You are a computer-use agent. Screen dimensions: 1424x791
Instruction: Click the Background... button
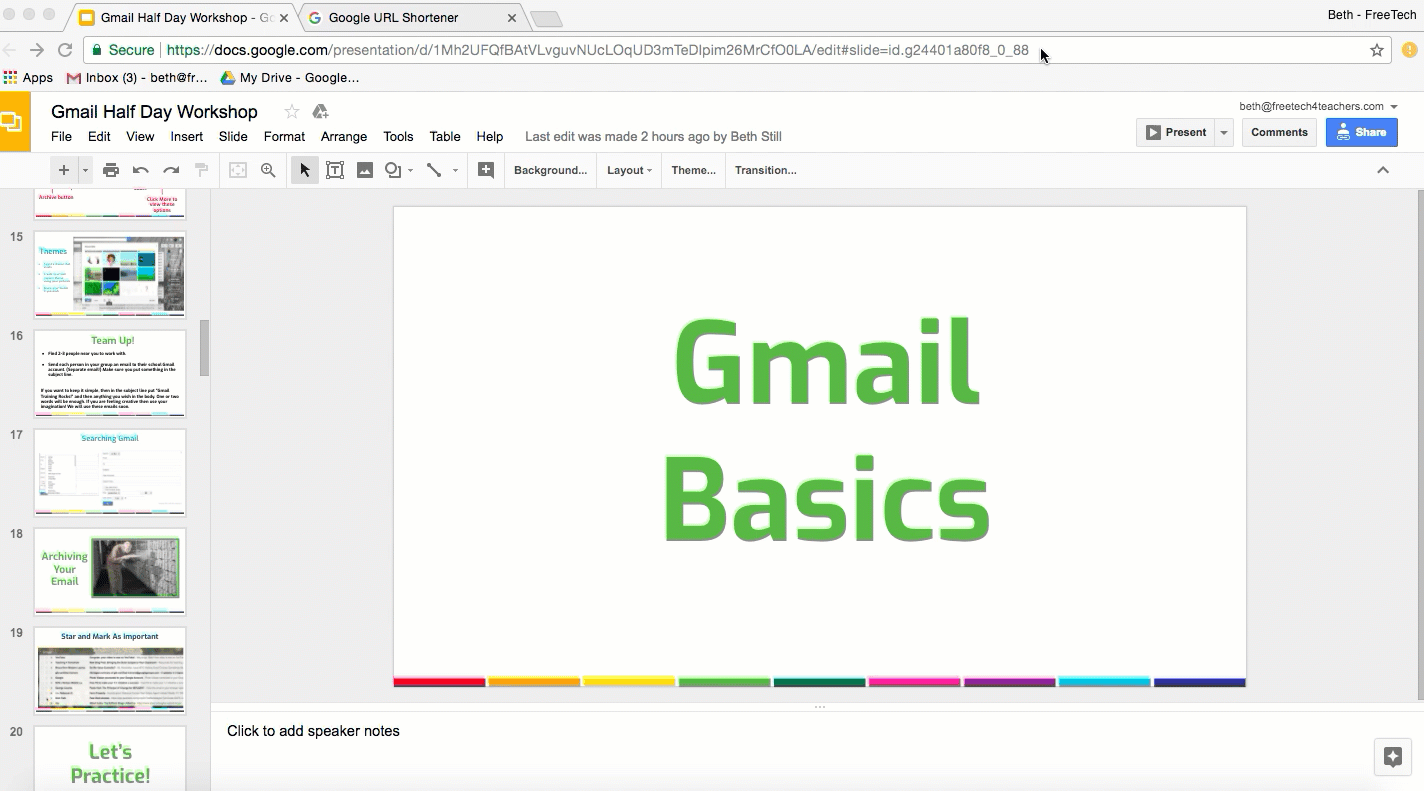(x=550, y=170)
